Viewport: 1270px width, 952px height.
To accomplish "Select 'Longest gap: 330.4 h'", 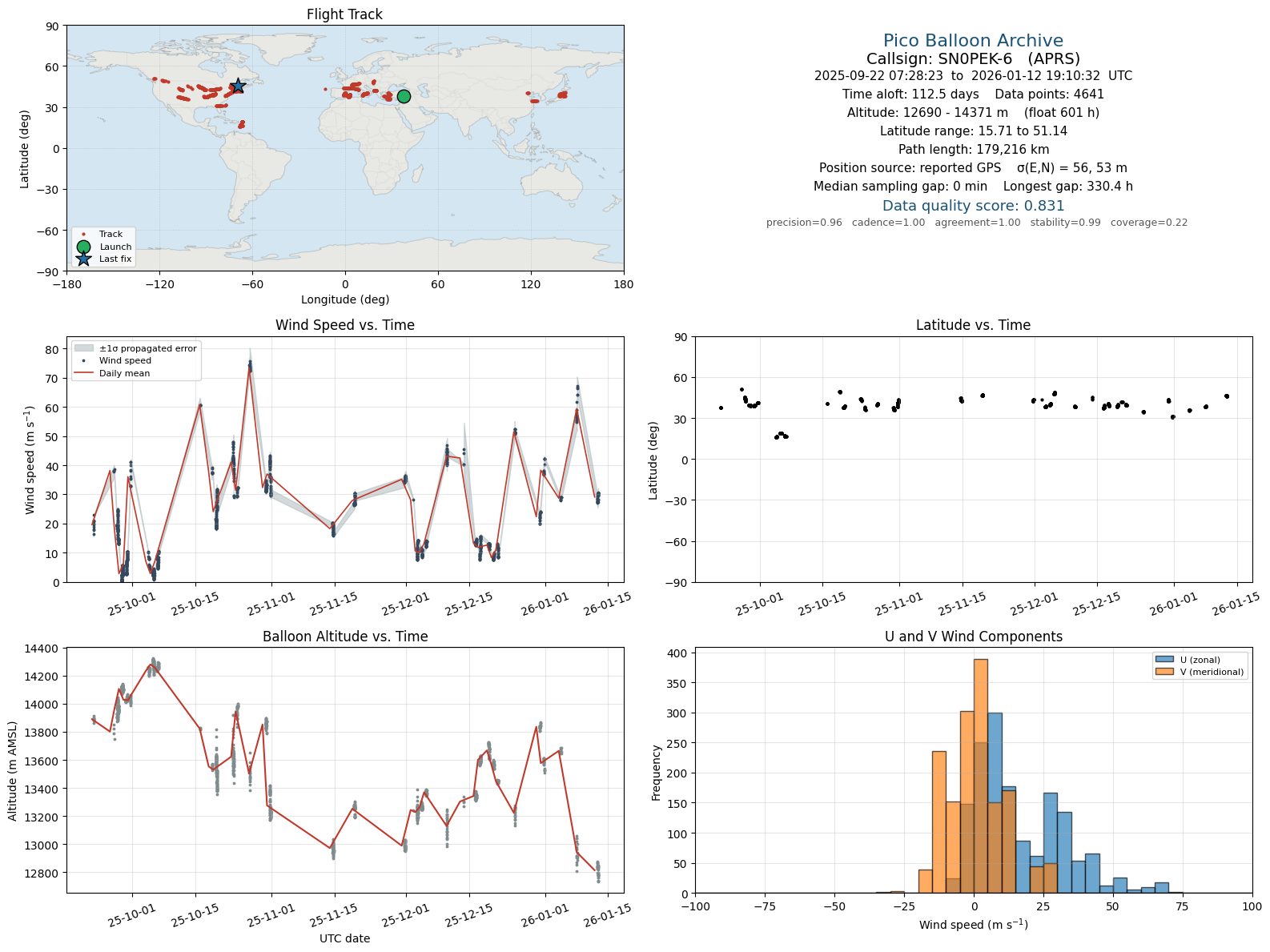I will pyautogui.click(x=1068, y=187).
